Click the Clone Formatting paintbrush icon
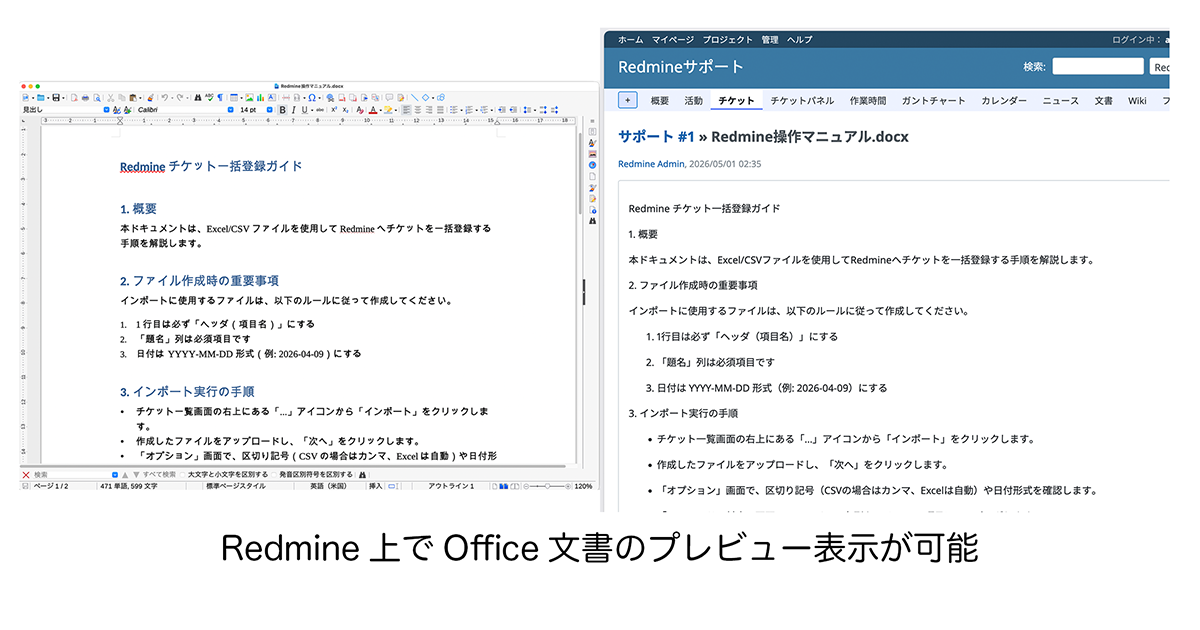1200x630 pixels. tap(150, 98)
